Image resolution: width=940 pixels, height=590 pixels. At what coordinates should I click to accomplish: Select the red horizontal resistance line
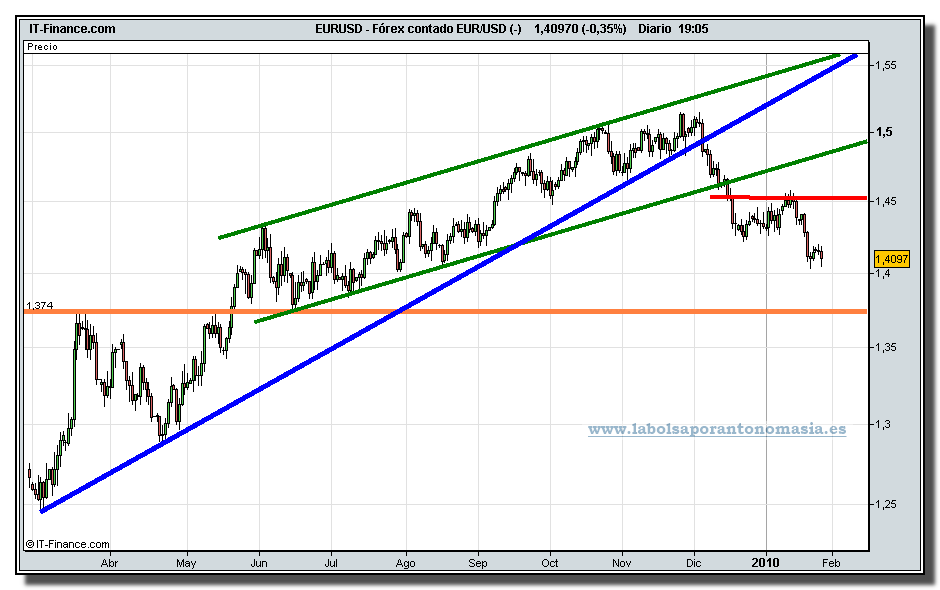(788, 197)
